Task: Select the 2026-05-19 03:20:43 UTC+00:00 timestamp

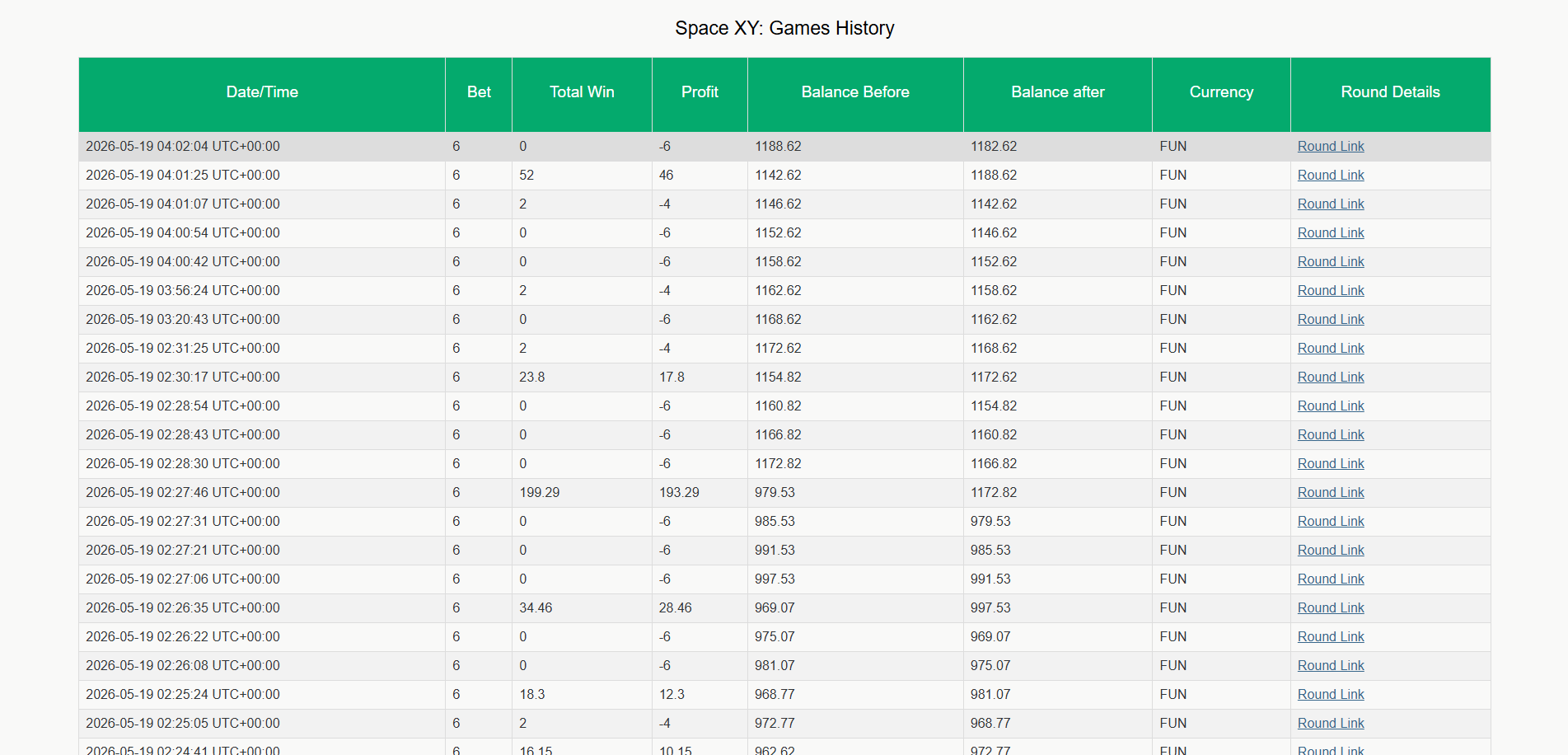Action: click(183, 319)
